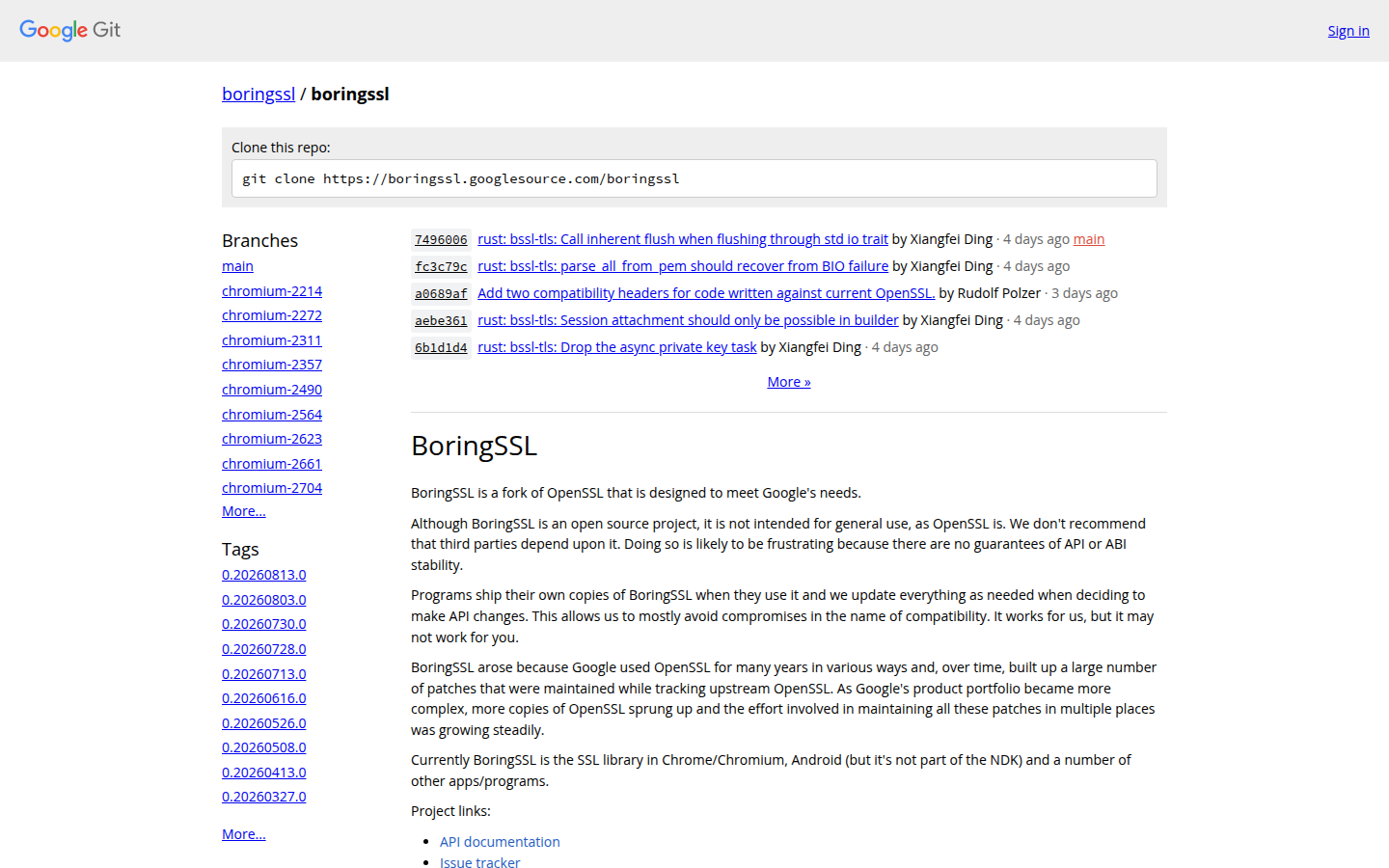Open commit hash 7496006
The image size is (1389, 868).
tap(441, 240)
